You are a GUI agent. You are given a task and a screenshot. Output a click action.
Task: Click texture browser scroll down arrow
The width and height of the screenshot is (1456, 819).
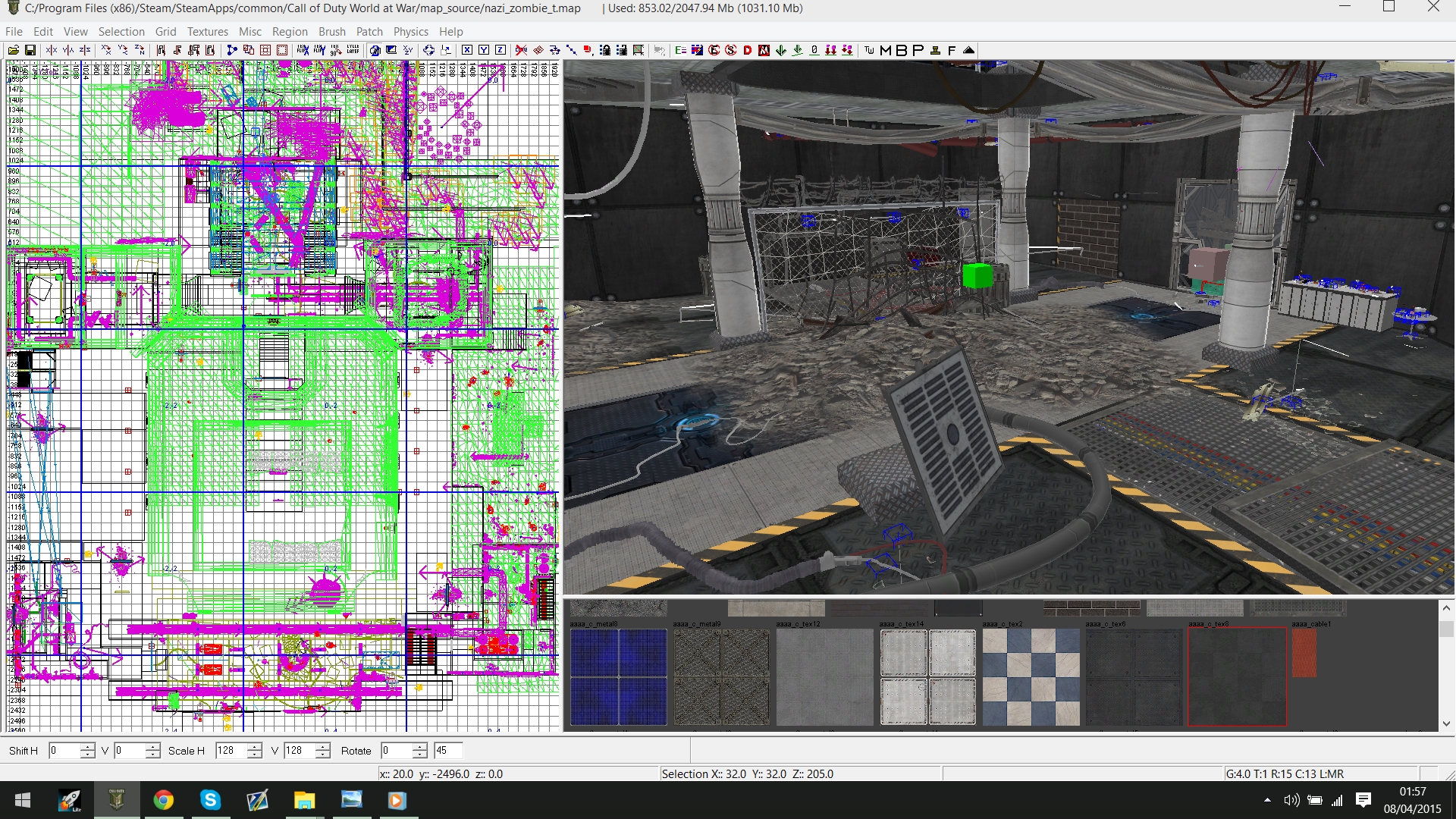[x=1446, y=723]
